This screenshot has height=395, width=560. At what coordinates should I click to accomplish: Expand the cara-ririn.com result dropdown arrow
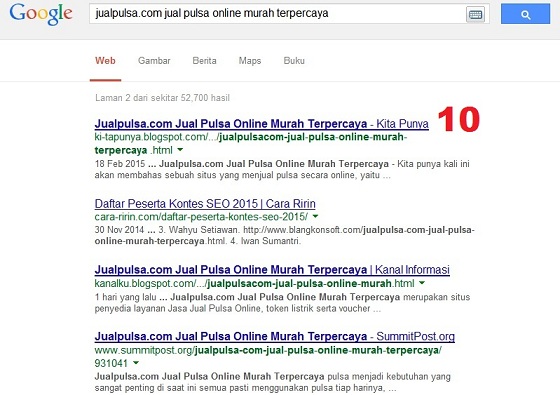315,216
